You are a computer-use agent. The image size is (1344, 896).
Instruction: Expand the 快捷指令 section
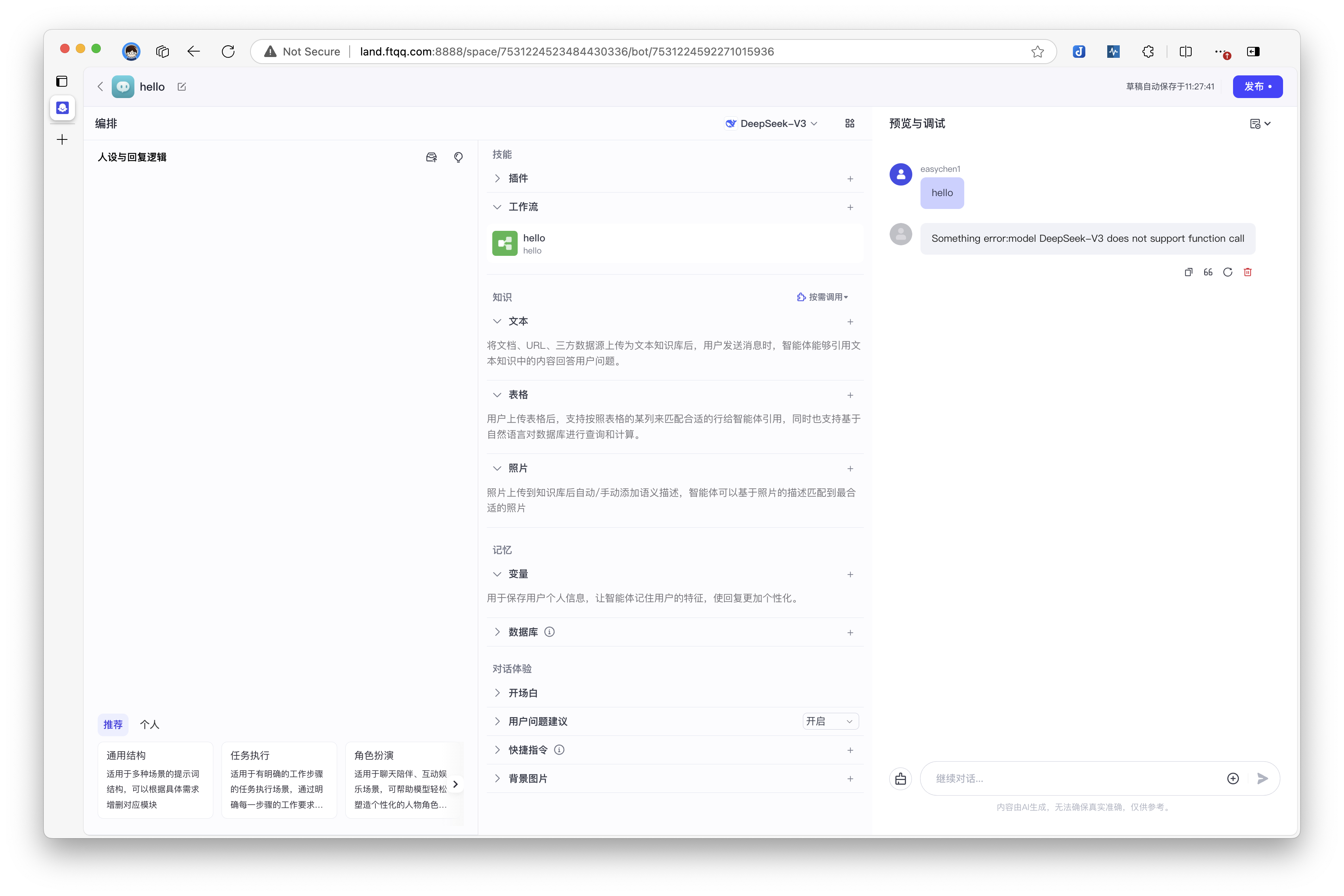click(497, 750)
